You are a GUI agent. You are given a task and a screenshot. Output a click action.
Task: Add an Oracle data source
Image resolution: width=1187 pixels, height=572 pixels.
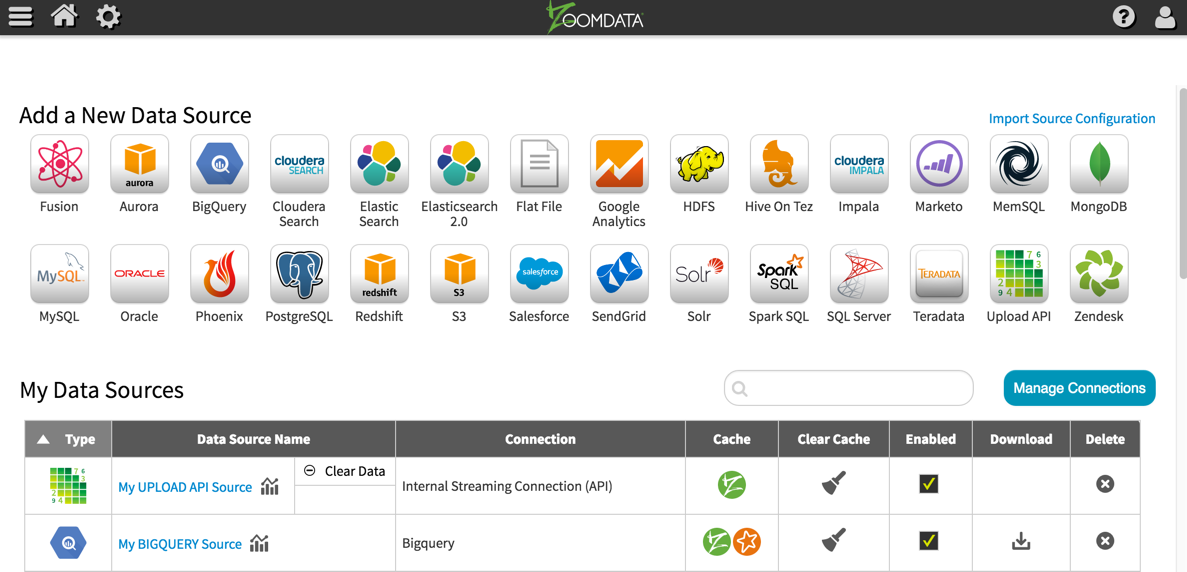pyautogui.click(x=139, y=273)
